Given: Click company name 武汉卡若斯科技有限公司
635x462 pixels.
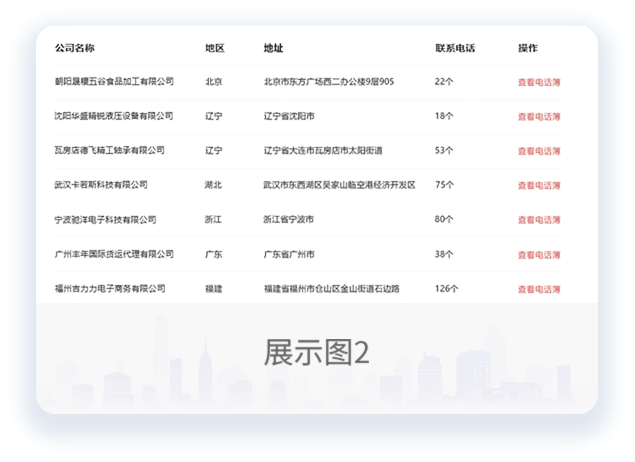Looking at the screenshot, I should [x=101, y=185].
